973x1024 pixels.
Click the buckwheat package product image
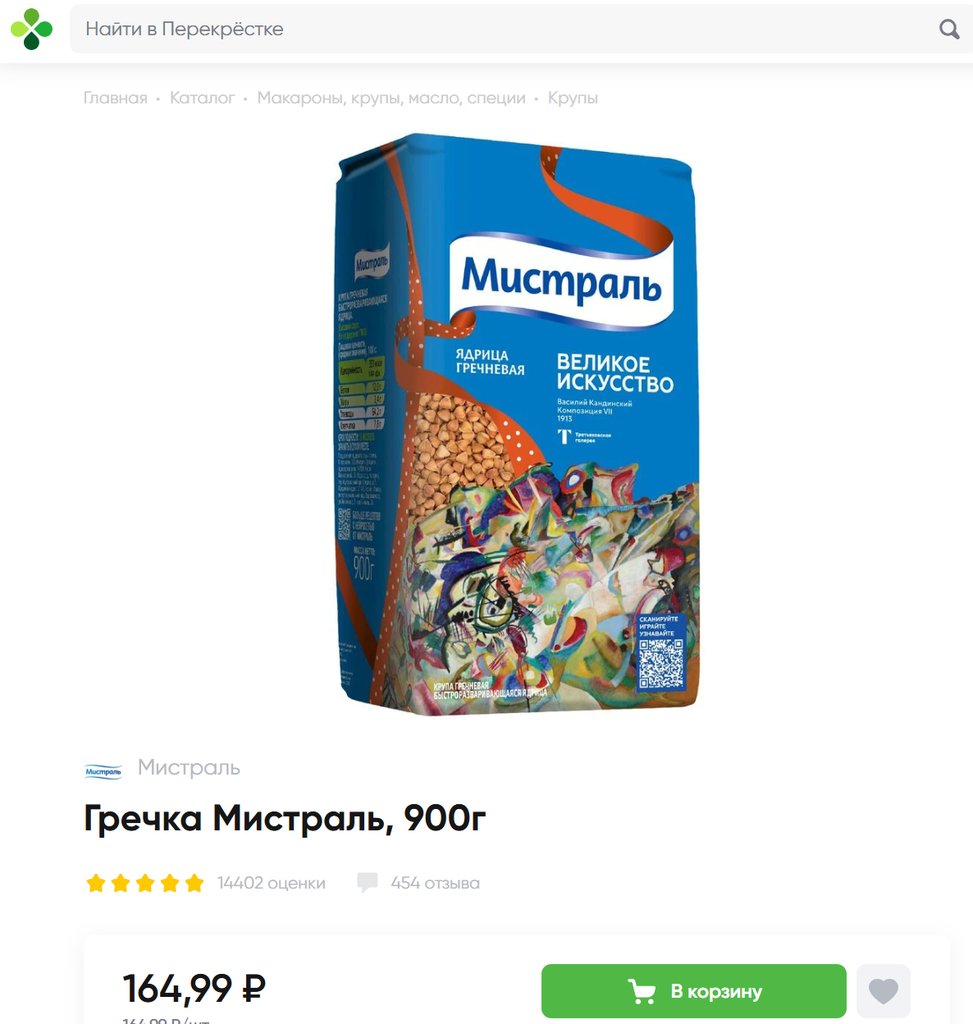point(516,424)
